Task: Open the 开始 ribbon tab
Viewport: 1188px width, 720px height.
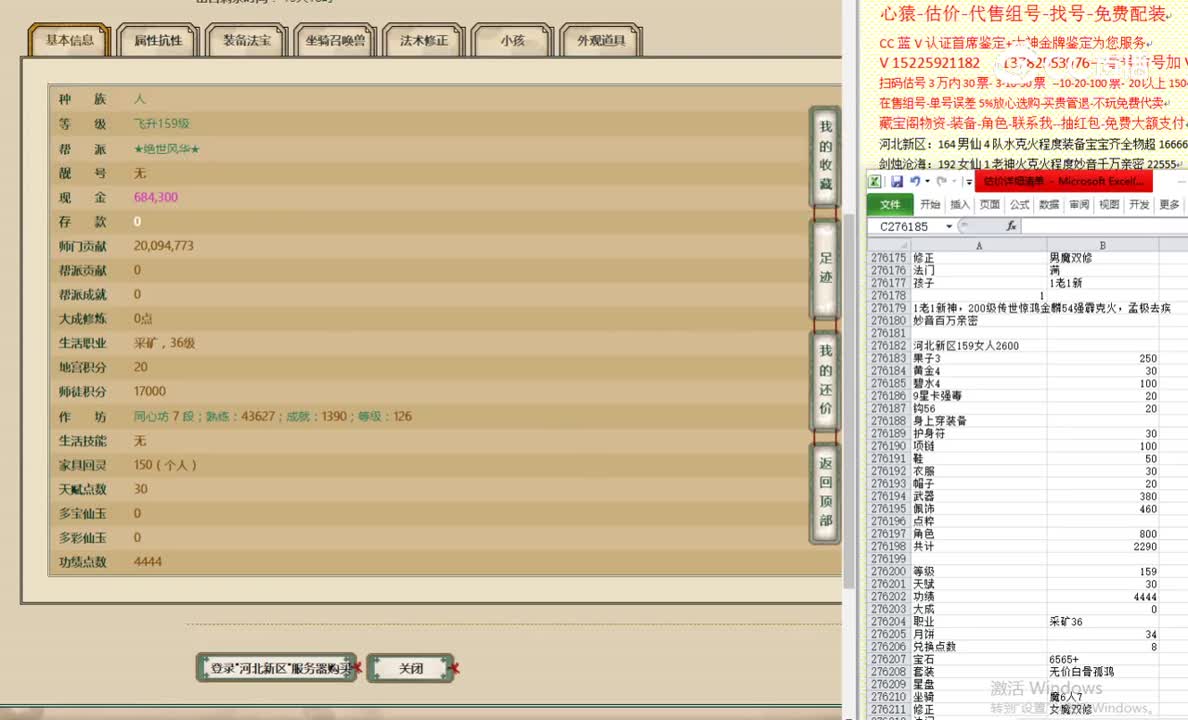Action: 930,205
